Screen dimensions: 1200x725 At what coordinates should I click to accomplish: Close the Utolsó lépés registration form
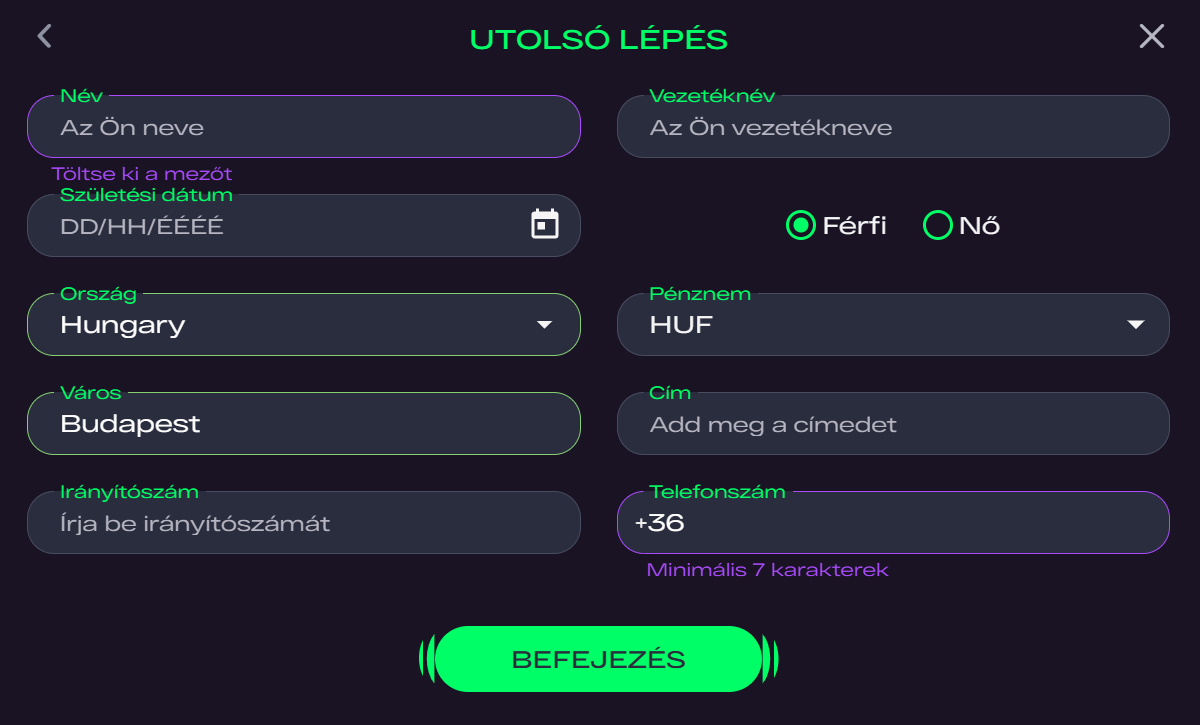[x=1152, y=37]
